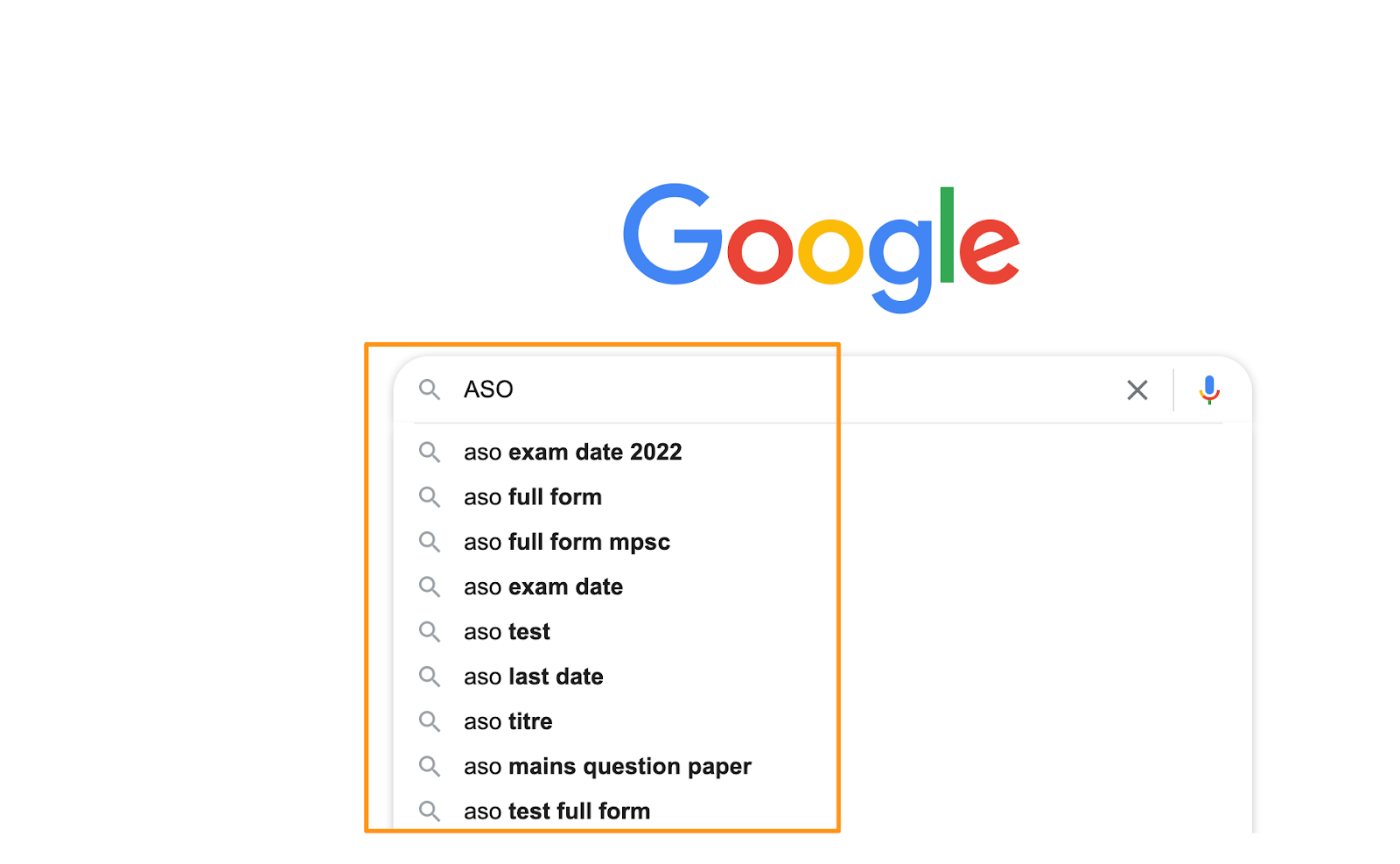Image resolution: width=1400 pixels, height=864 pixels.
Task: Click magnifier icon next to aso test full form
Action: (x=429, y=811)
